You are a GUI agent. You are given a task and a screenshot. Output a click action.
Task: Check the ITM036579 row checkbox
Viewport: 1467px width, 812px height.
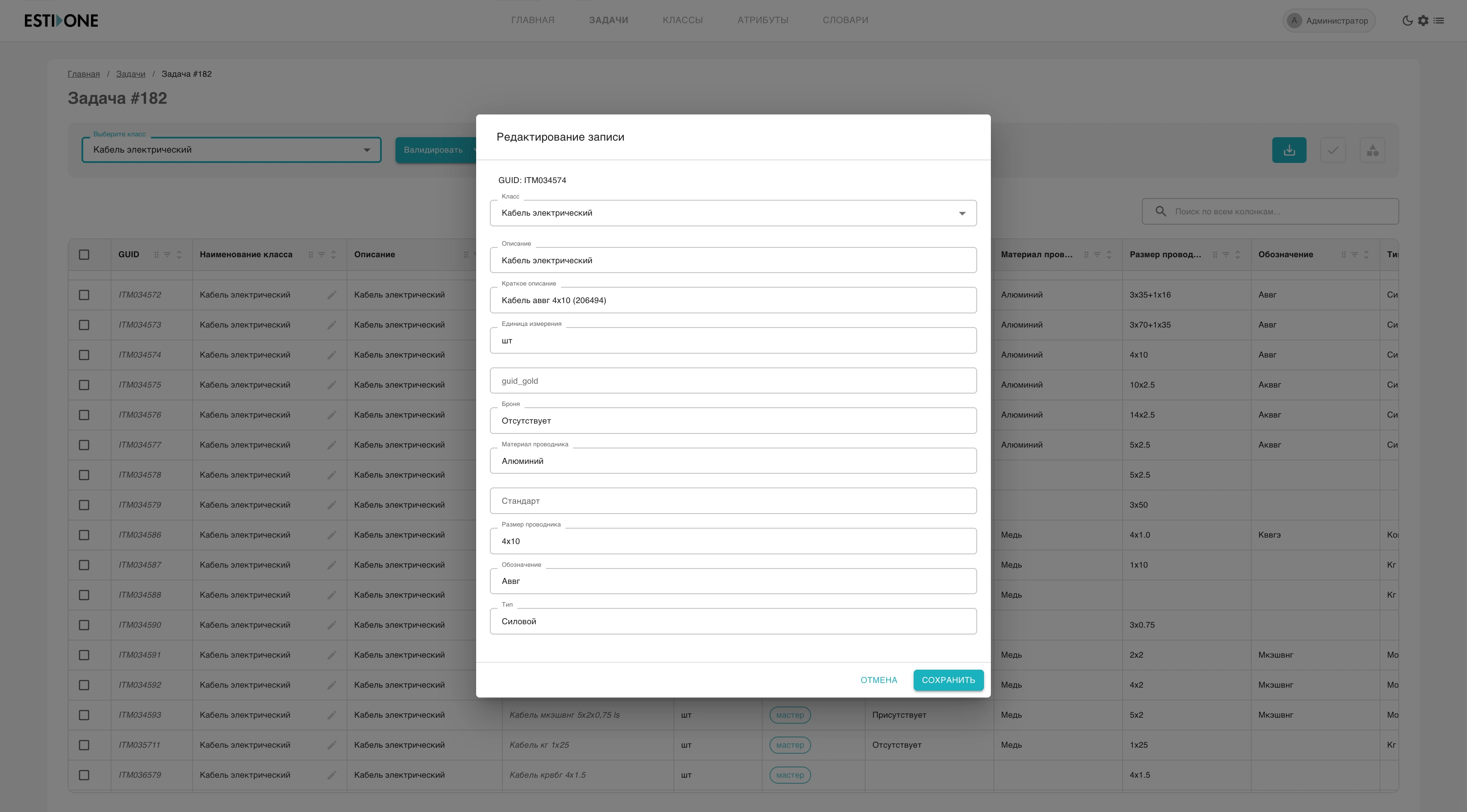click(x=84, y=775)
